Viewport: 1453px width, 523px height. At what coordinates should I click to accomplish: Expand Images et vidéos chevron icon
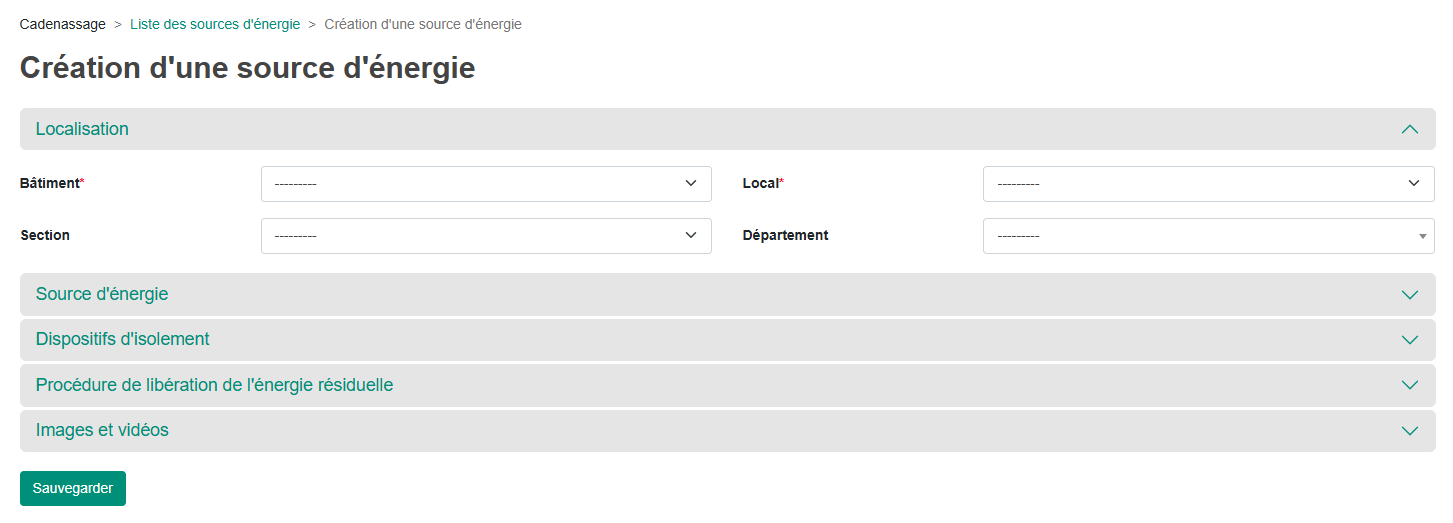click(1410, 431)
